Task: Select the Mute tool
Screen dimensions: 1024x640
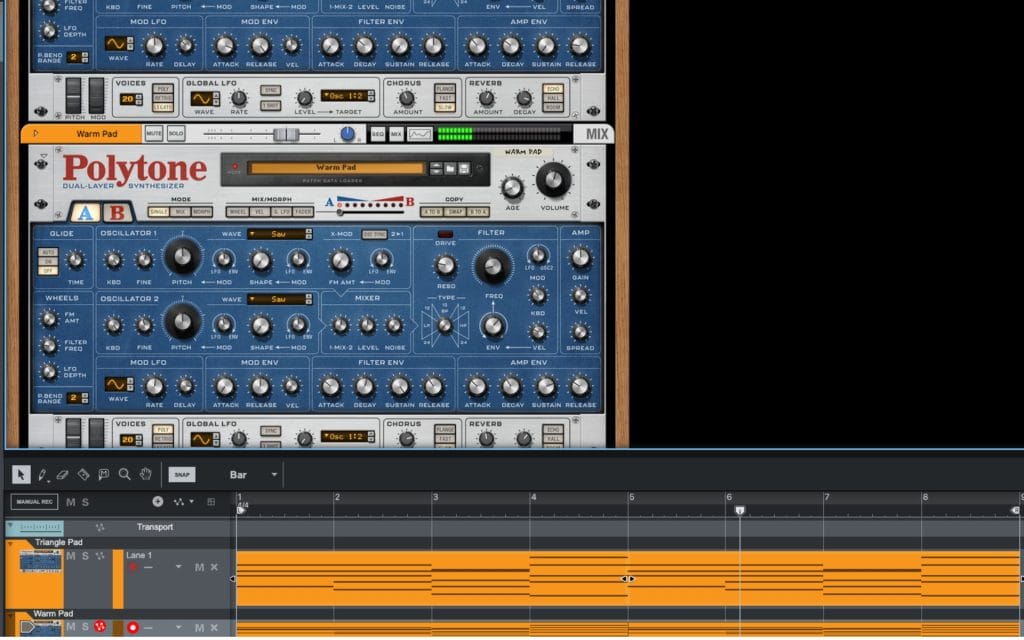Action: point(104,474)
